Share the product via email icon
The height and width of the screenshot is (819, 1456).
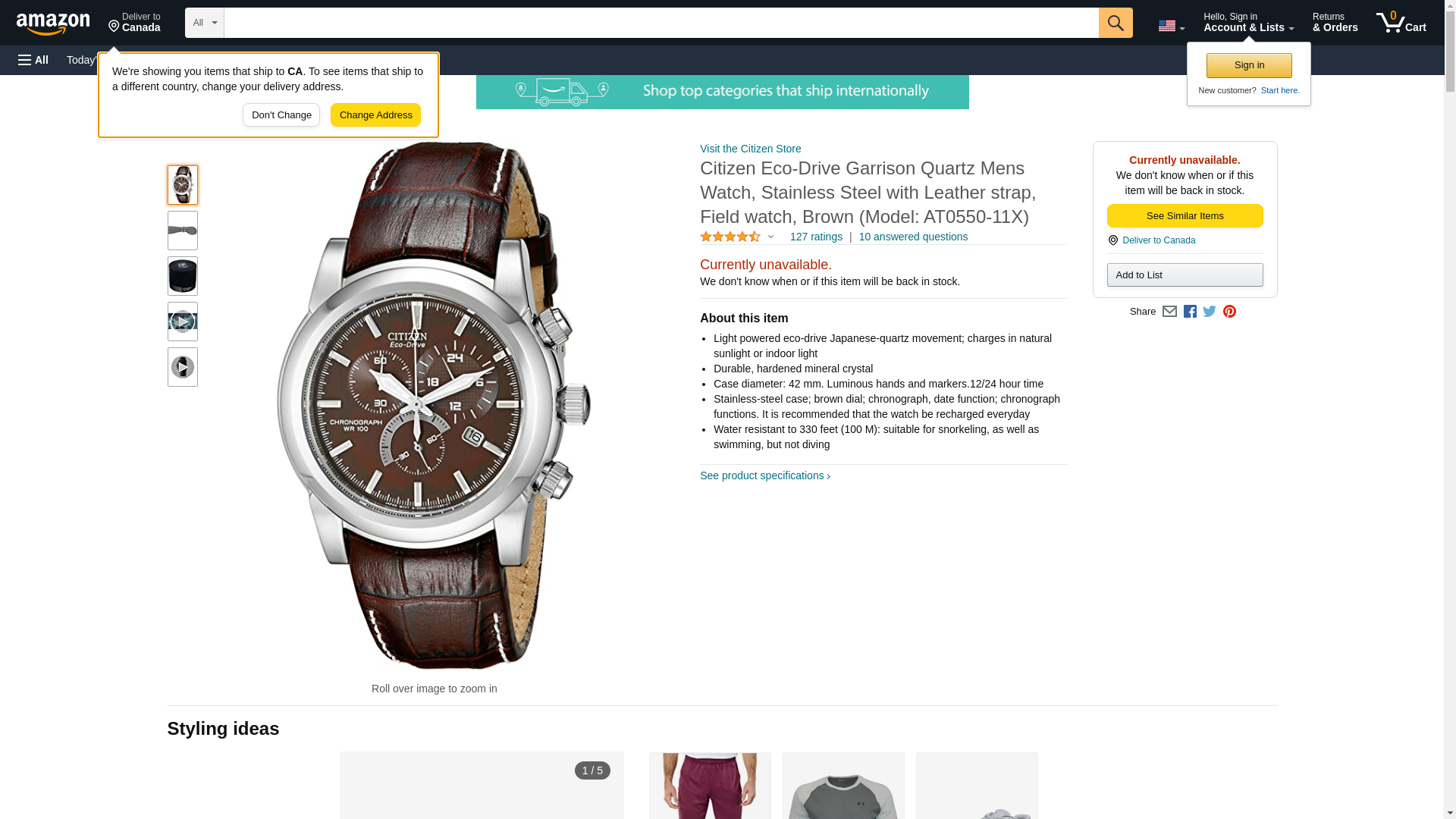click(1169, 312)
